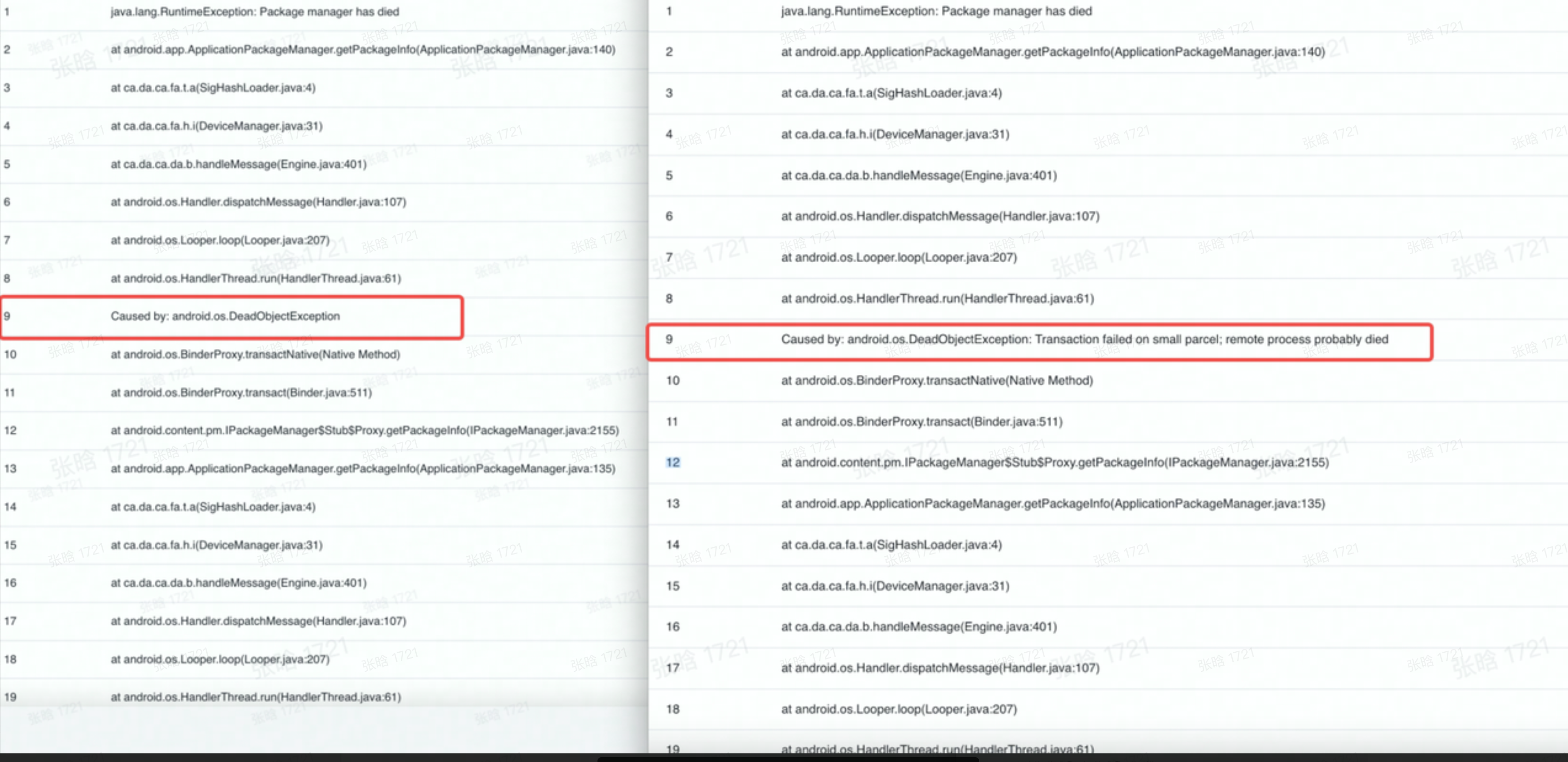Click left panel line 4 DeviceManager.java:31 text
1568x762 pixels.
[x=217, y=126]
